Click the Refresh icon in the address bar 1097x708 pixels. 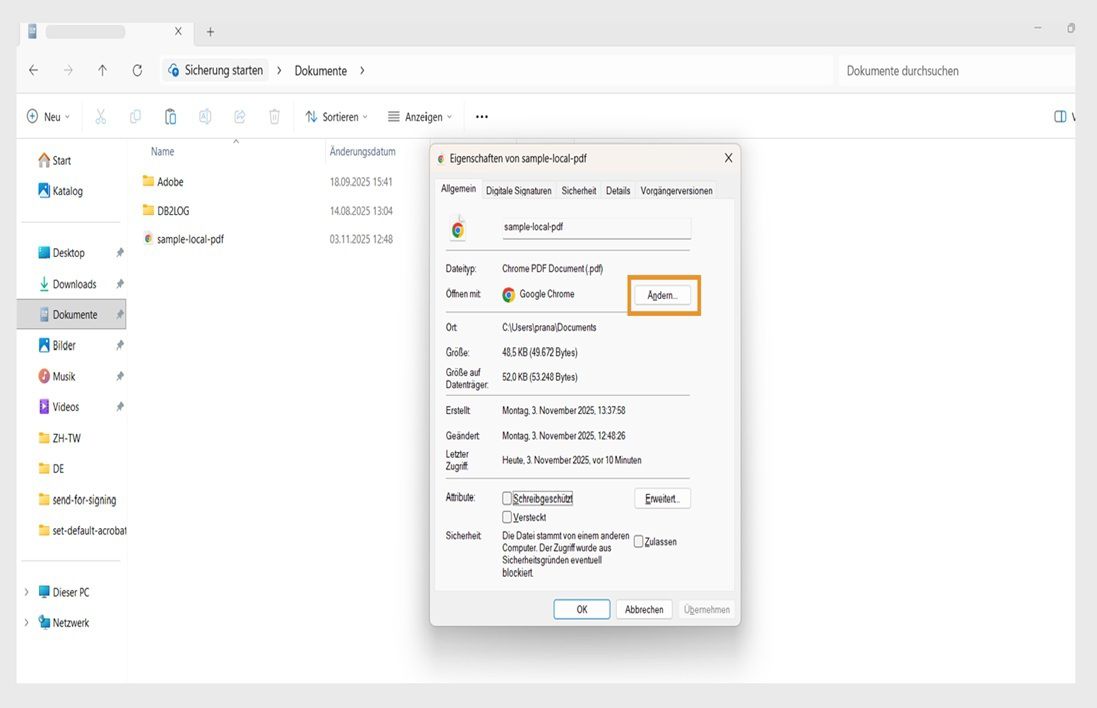pos(137,70)
